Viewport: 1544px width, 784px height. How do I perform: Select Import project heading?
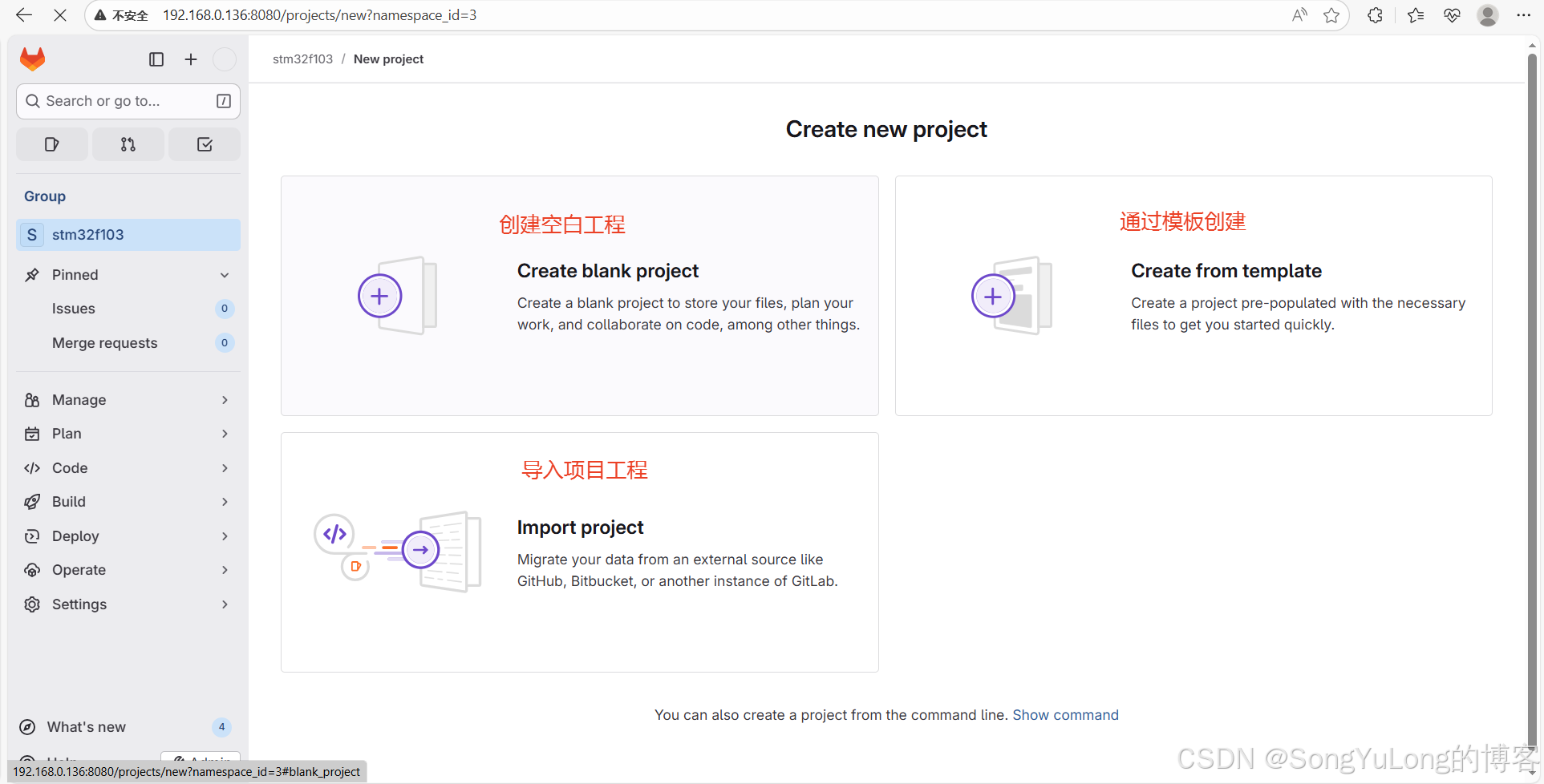click(581, 527)
